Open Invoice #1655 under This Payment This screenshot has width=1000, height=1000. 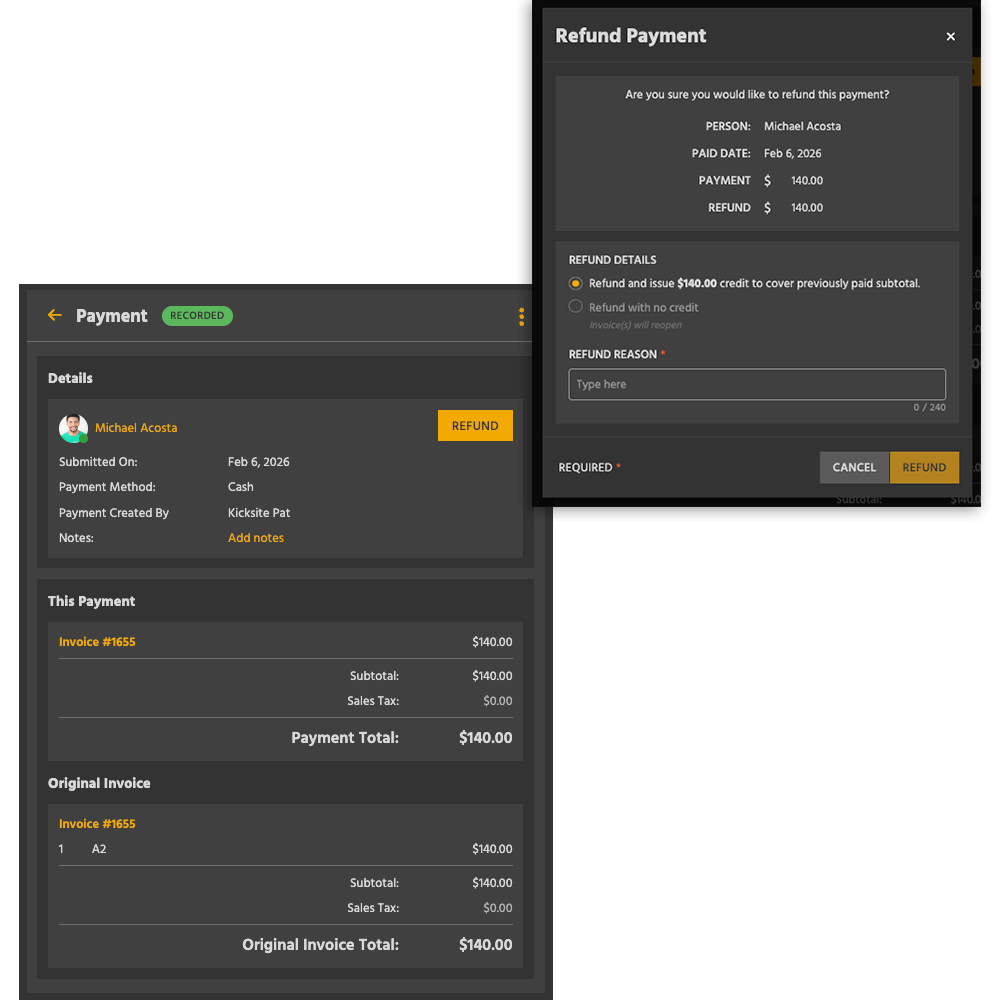coord(97,642)
